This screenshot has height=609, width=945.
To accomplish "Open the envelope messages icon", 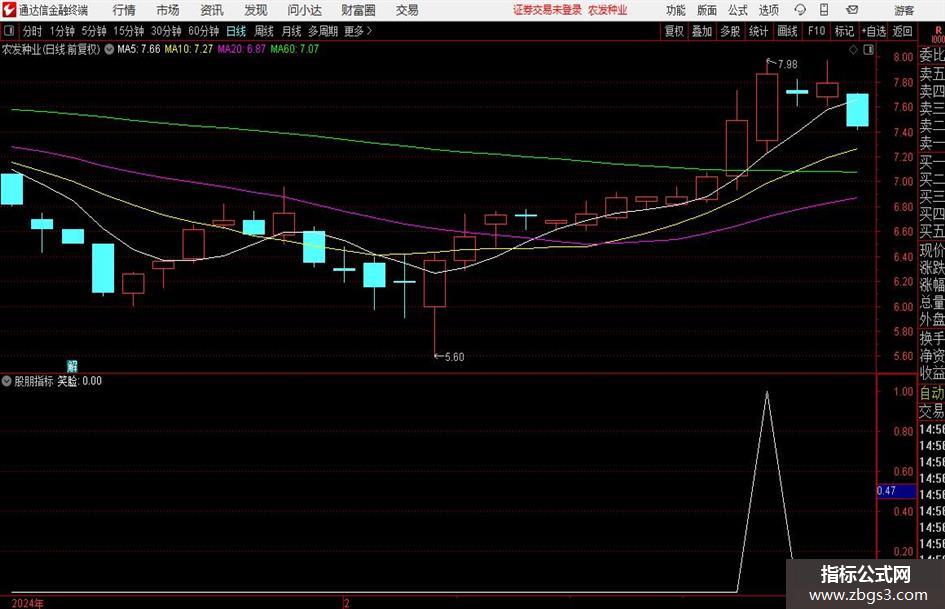I will tap(852, 10).
